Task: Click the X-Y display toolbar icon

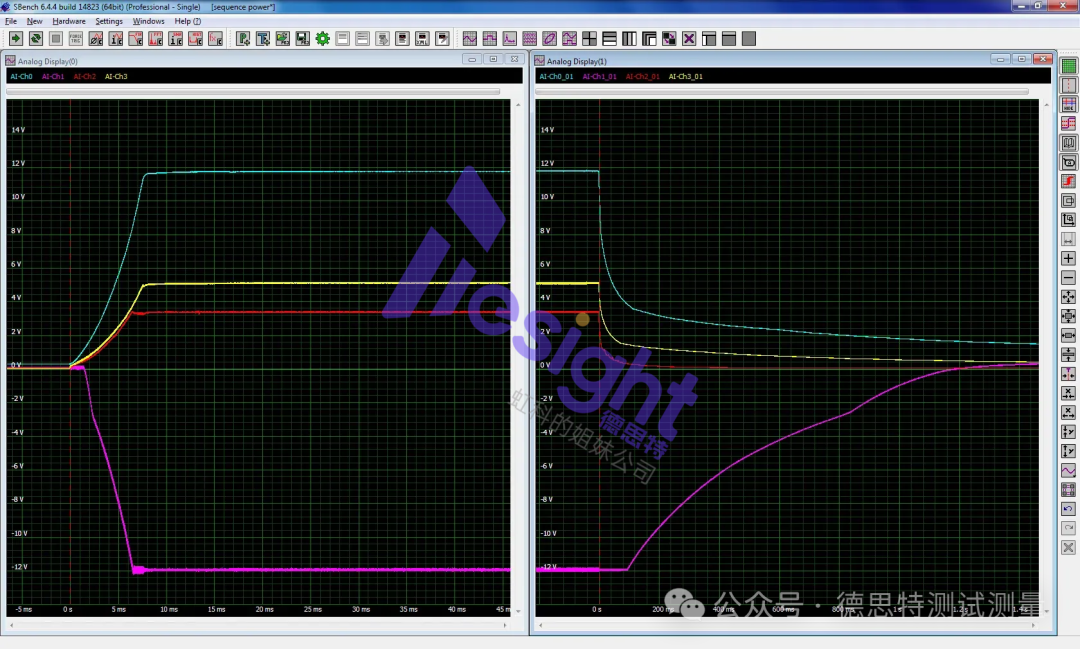Action: click(x=550, y=39)
